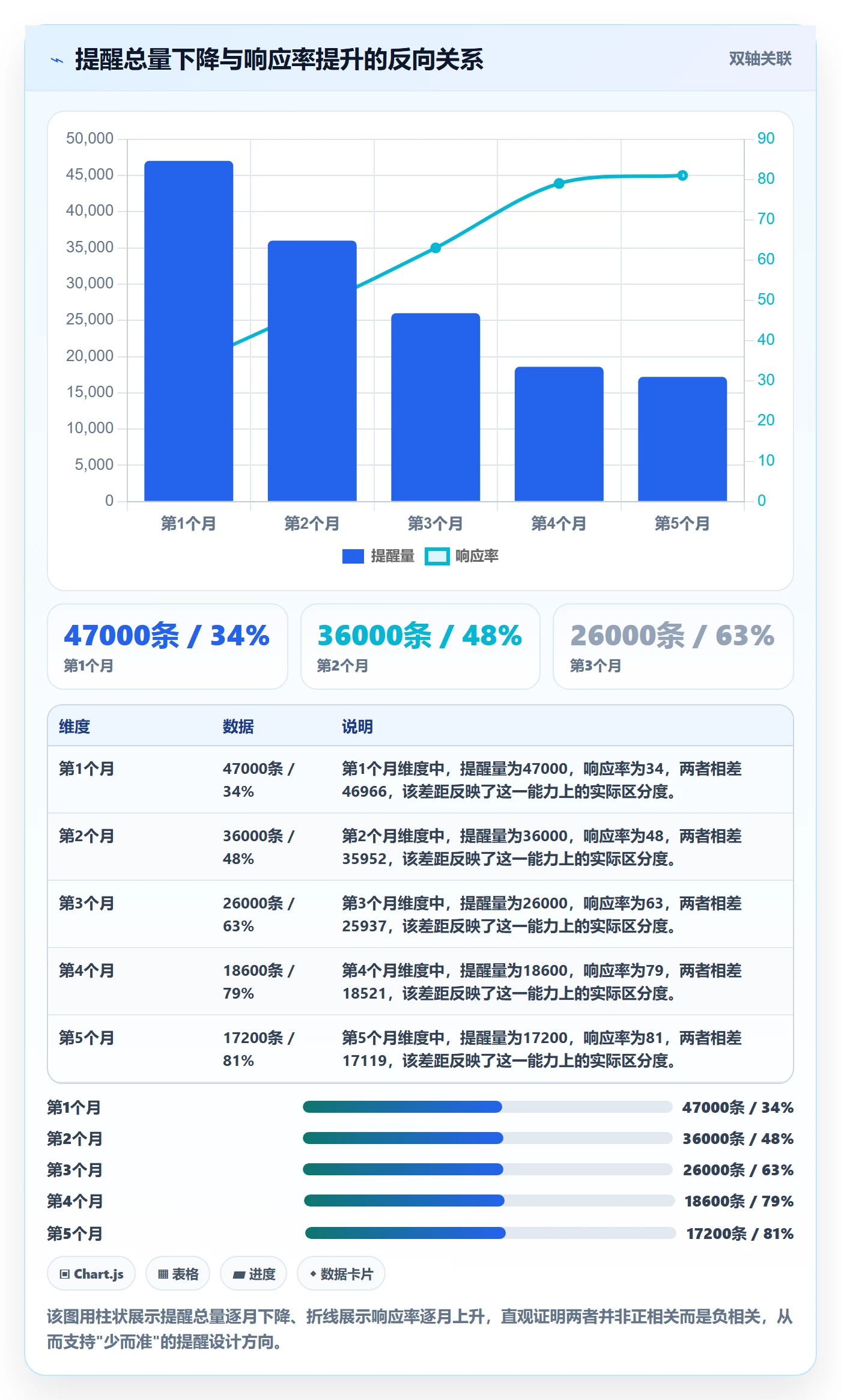Click the 第5个月 response-rate line point
The width and height of the screenshot is (841, 1400).
682,175
